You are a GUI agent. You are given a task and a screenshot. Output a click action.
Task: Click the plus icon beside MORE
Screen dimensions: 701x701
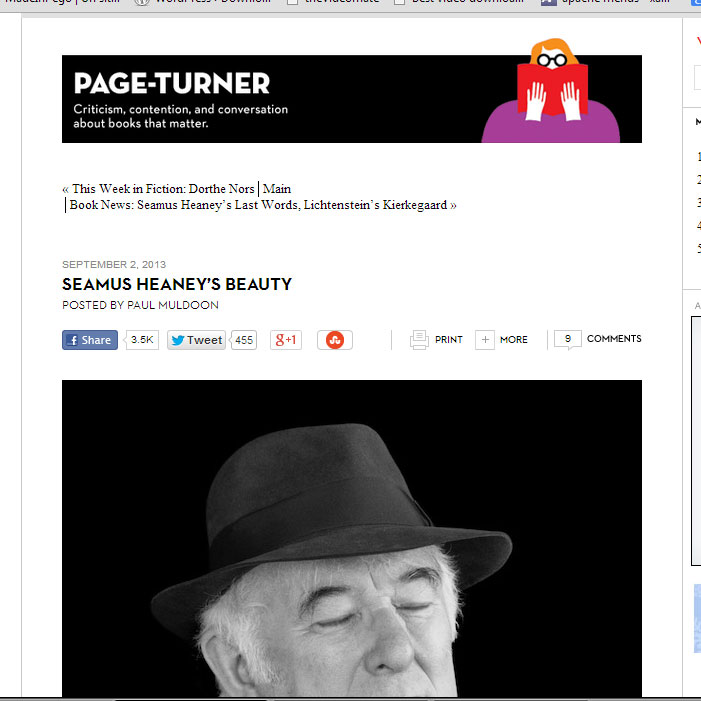point(485,340)
